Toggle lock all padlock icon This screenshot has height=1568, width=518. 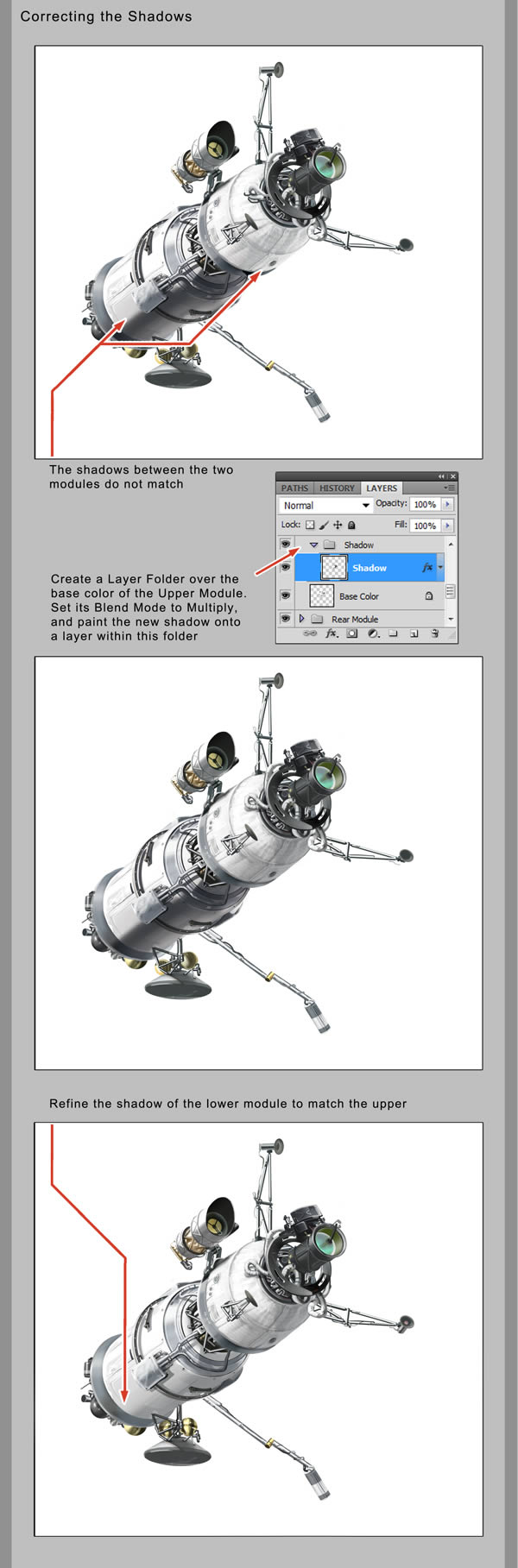[351, 525]
